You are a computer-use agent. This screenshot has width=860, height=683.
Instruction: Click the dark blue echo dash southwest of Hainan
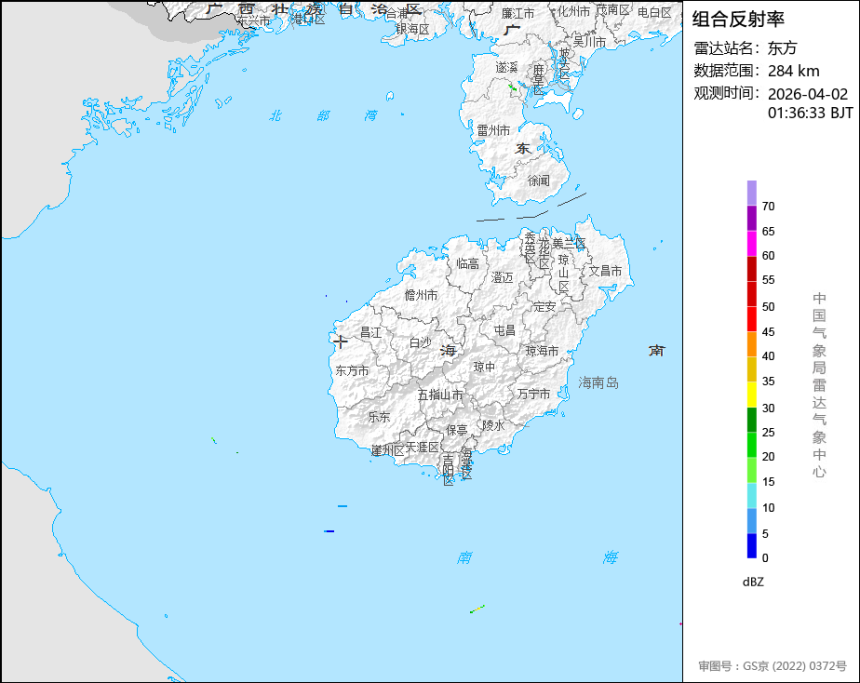(329, 531)
